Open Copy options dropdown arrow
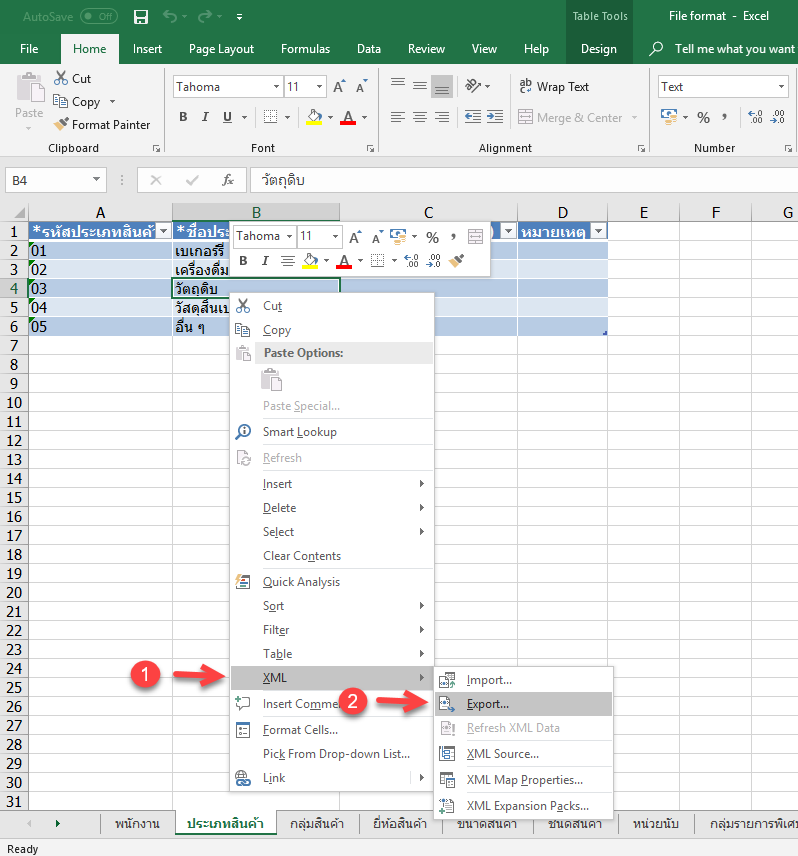This screenshot has width=798, height=856. click(x=113, y=102)
